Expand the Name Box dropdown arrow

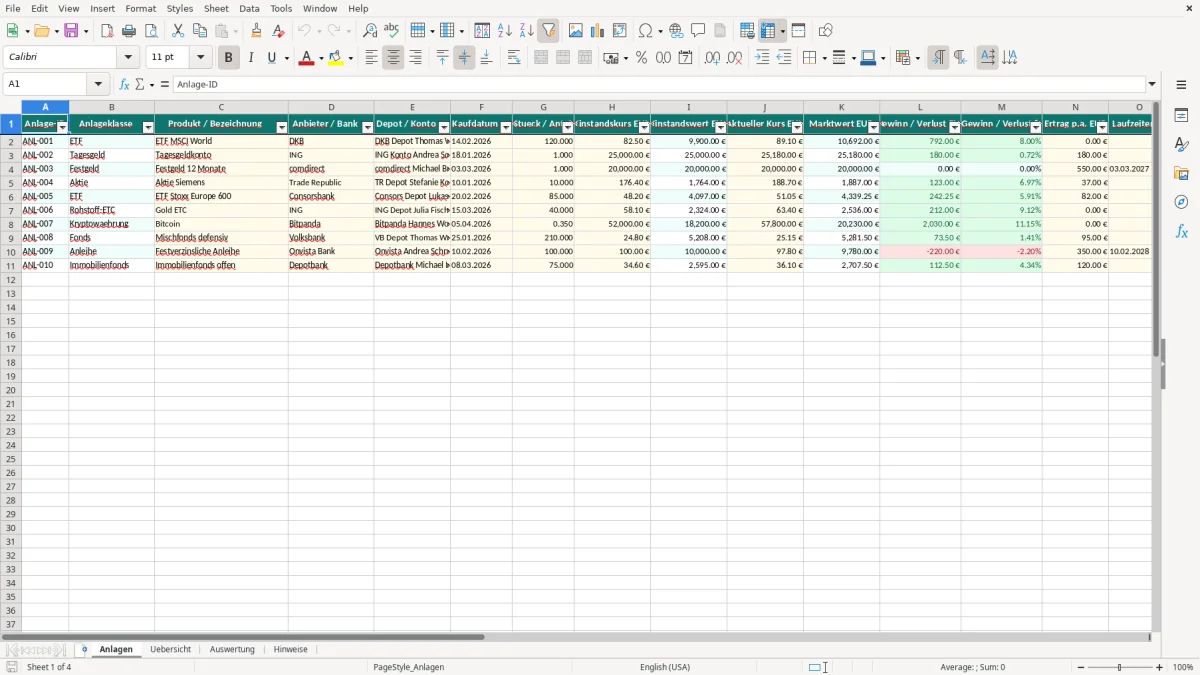point(98,85)
